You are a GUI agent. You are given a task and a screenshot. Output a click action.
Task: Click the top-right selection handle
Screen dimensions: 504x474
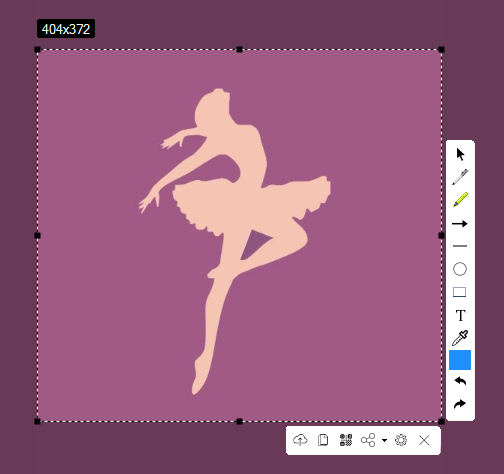(x=441, y=50)
